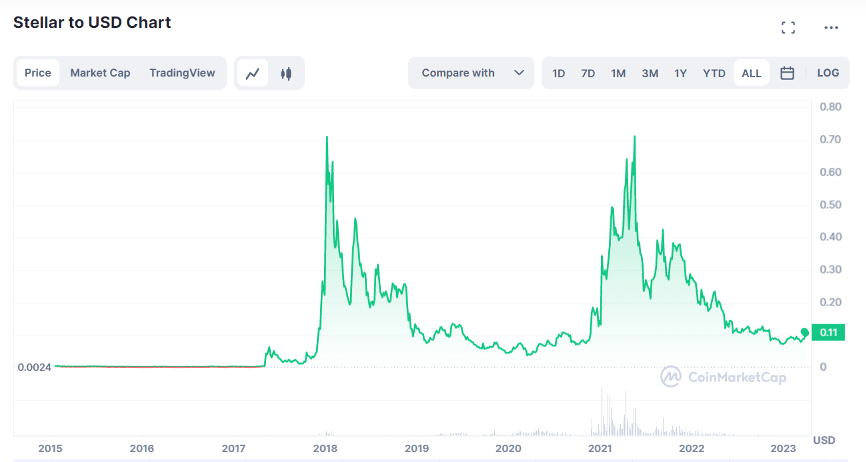The width and height of the screenshot is (866, 462).
Task: Select the 3M time range
Action: coord(650,73)
